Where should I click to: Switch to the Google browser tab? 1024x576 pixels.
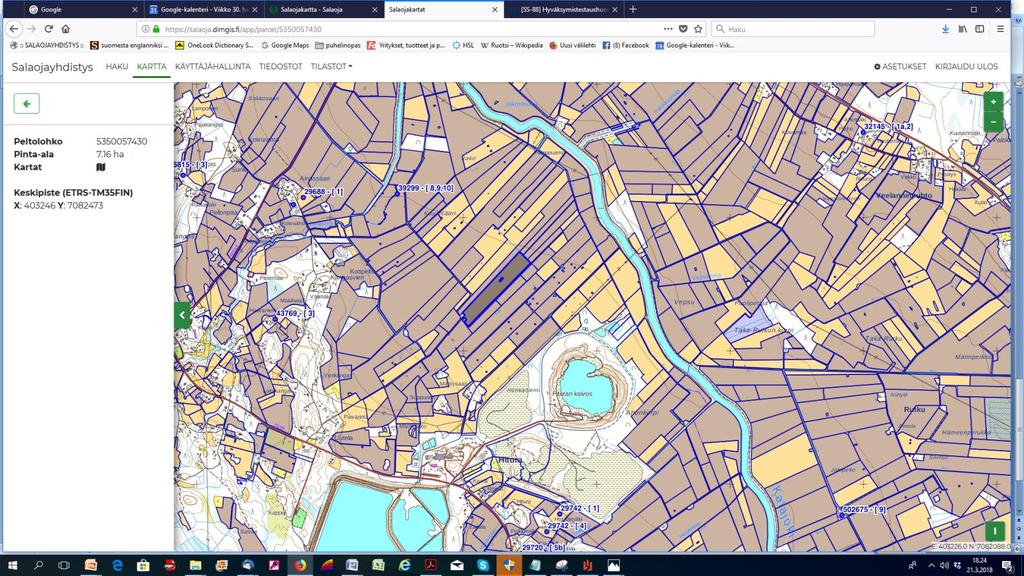82,9
